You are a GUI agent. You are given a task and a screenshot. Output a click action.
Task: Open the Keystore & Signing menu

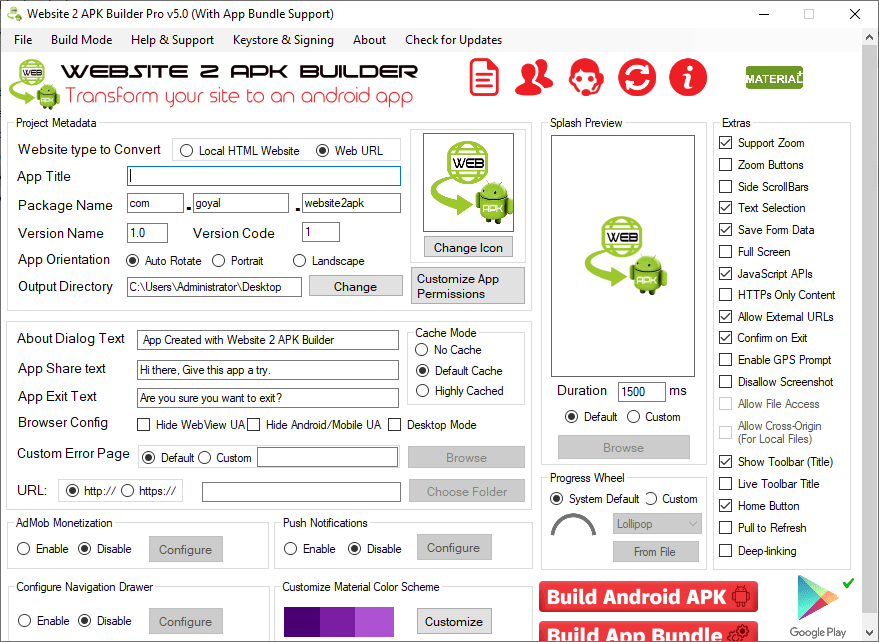click(x=283, y=40)
